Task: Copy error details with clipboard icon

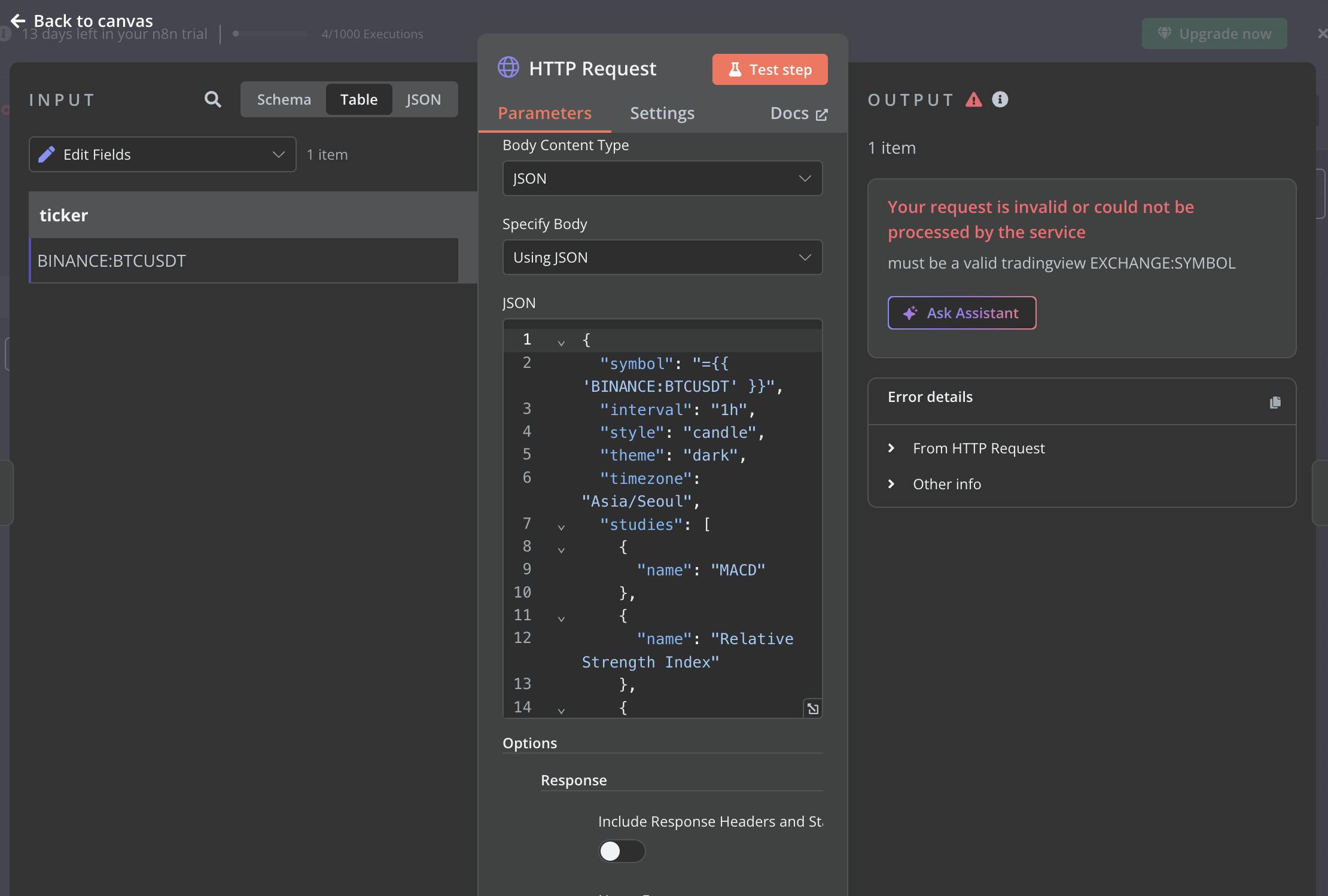Action: pos(1275,403)
